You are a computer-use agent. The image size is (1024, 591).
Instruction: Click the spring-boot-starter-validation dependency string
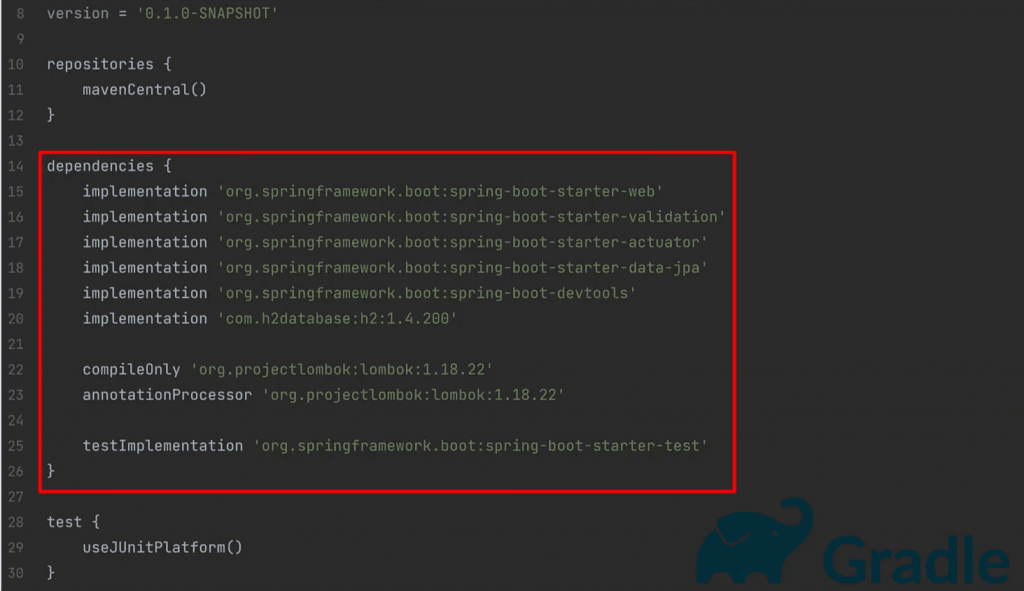pos(471,217)
